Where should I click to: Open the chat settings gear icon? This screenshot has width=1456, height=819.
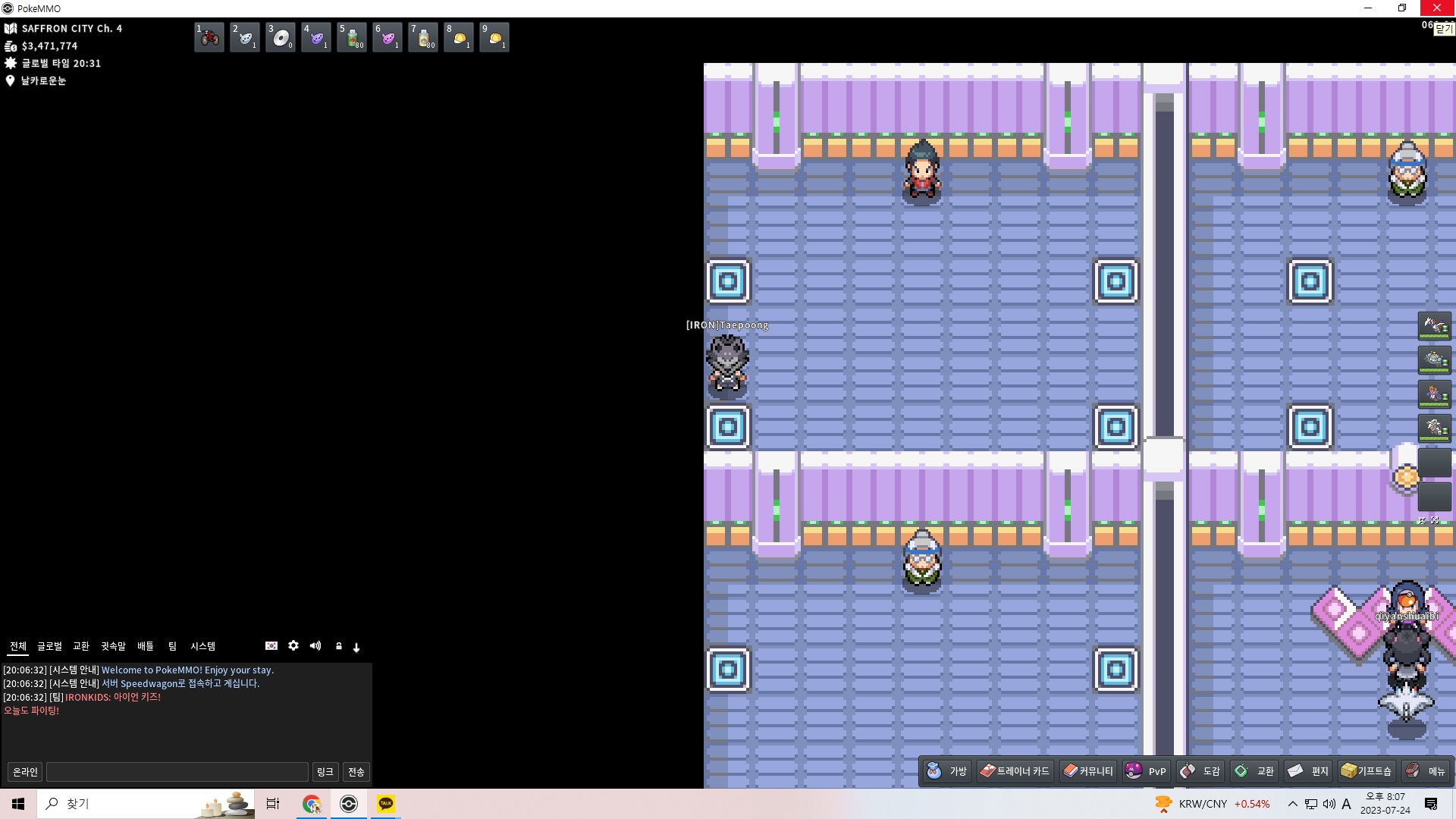coord(293,645)
